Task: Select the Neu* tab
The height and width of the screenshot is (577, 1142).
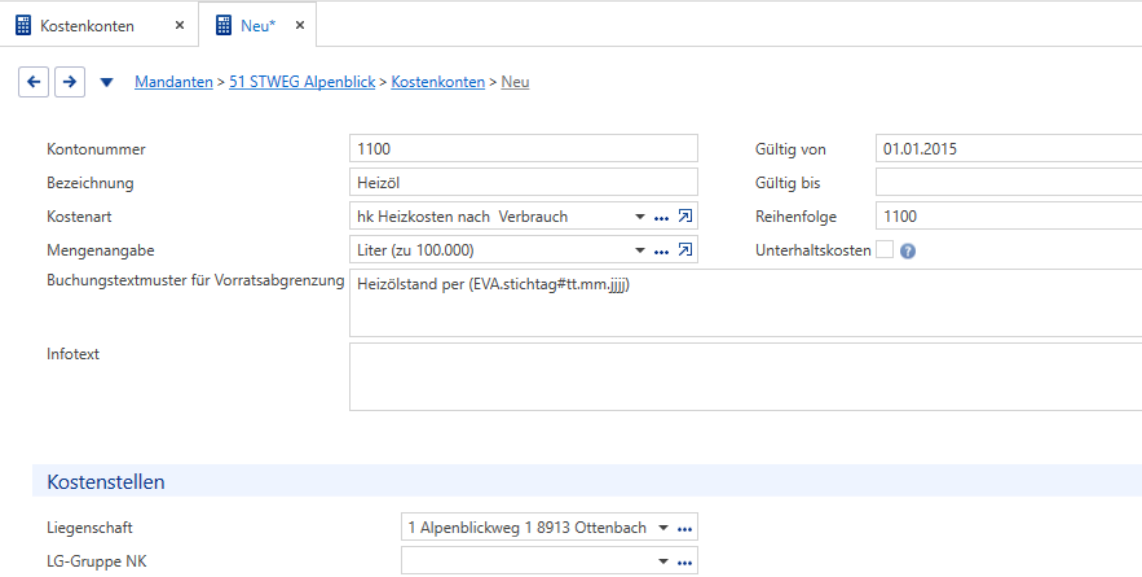Action: (258, 26)
